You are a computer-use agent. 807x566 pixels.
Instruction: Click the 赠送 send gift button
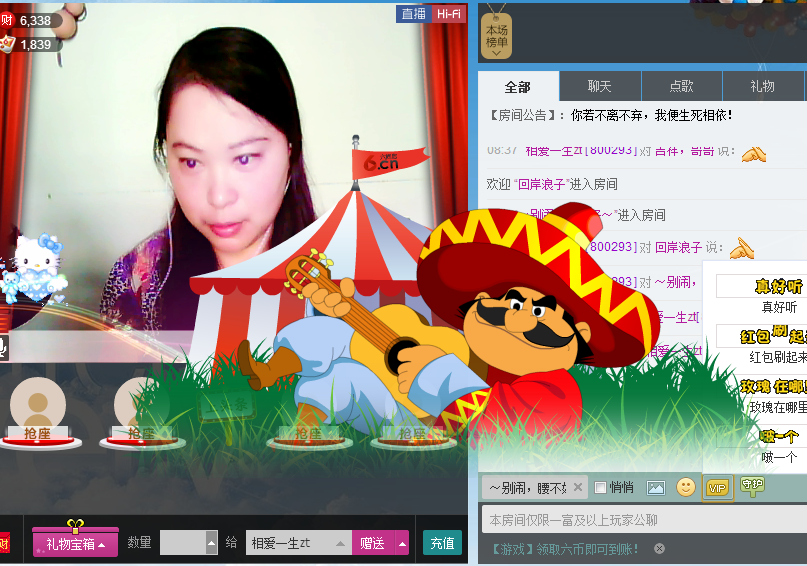[373, 543]
